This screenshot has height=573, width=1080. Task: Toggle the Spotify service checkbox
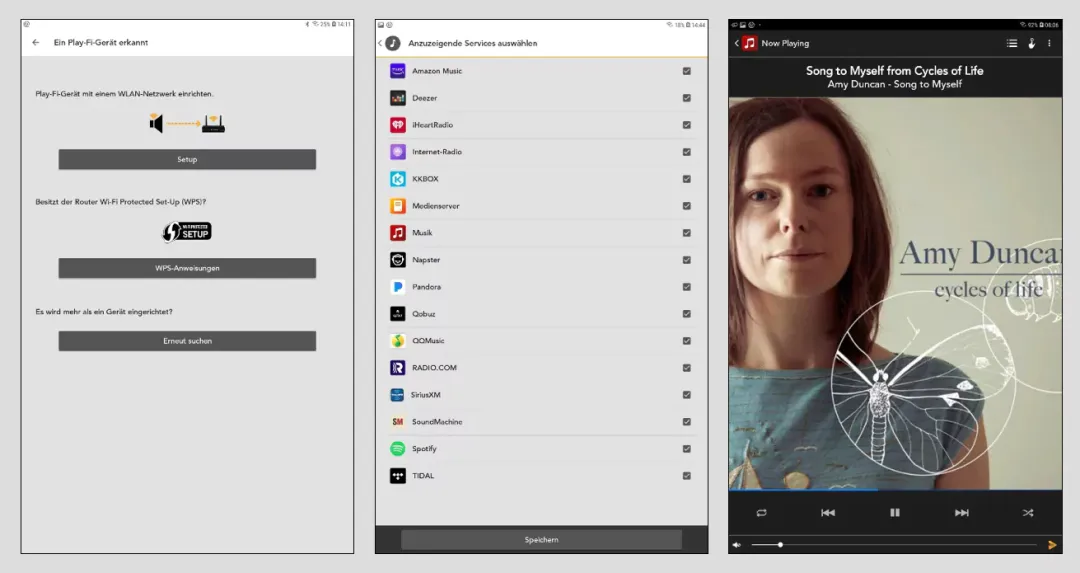coord(686,449)
